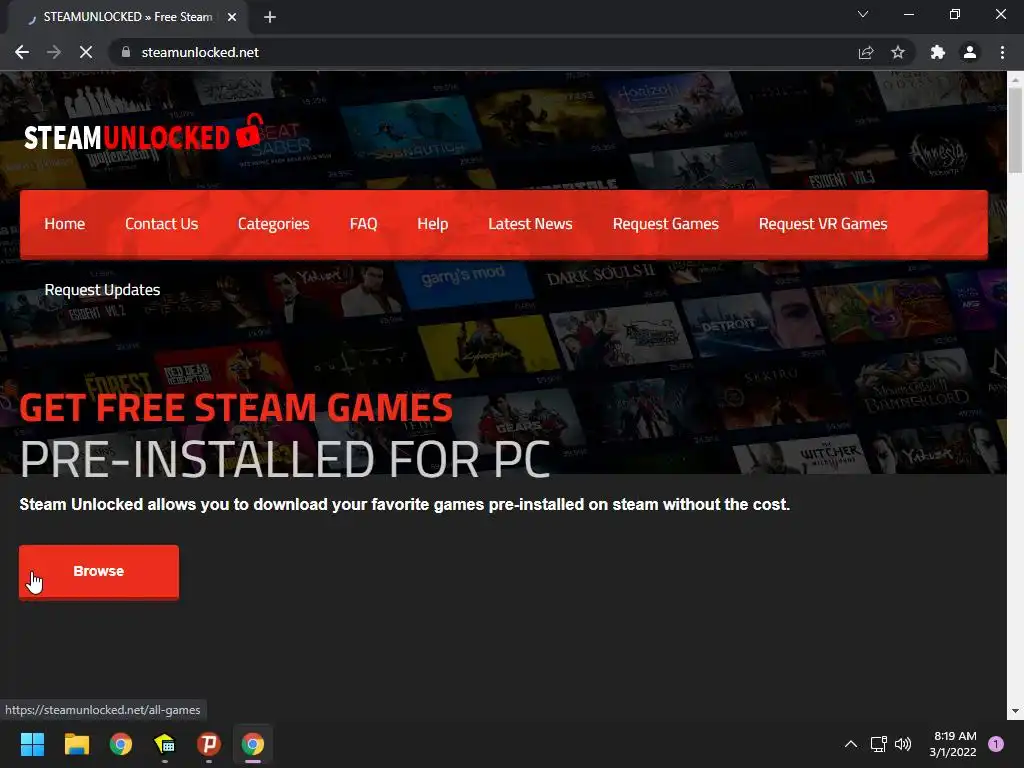Viewport: 1024px width, 768px height.
Task: Click the PRE-INSTALLED FOR PC heading
Action: 285,460
